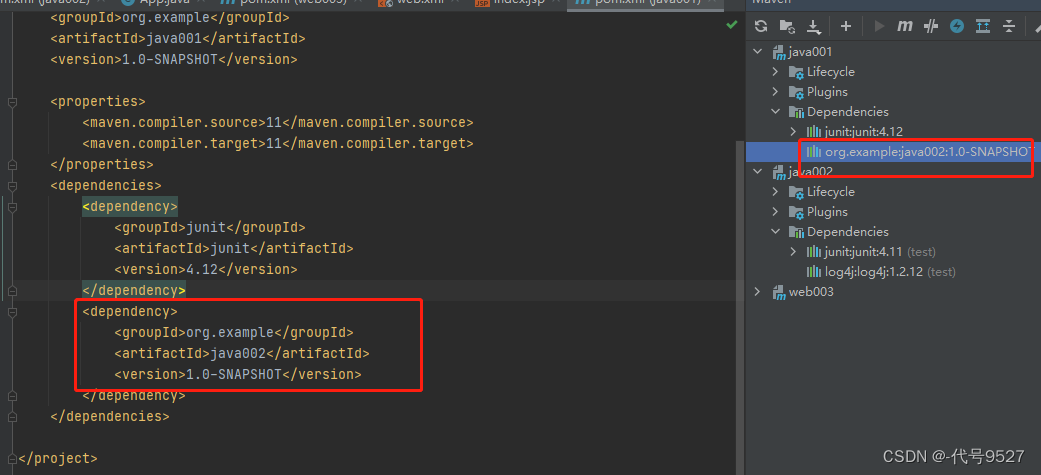Select org.example:java002:1.0-SNAPSHOT dependency row
Screen dimensions: 1041x475
[x=893, y=151]
